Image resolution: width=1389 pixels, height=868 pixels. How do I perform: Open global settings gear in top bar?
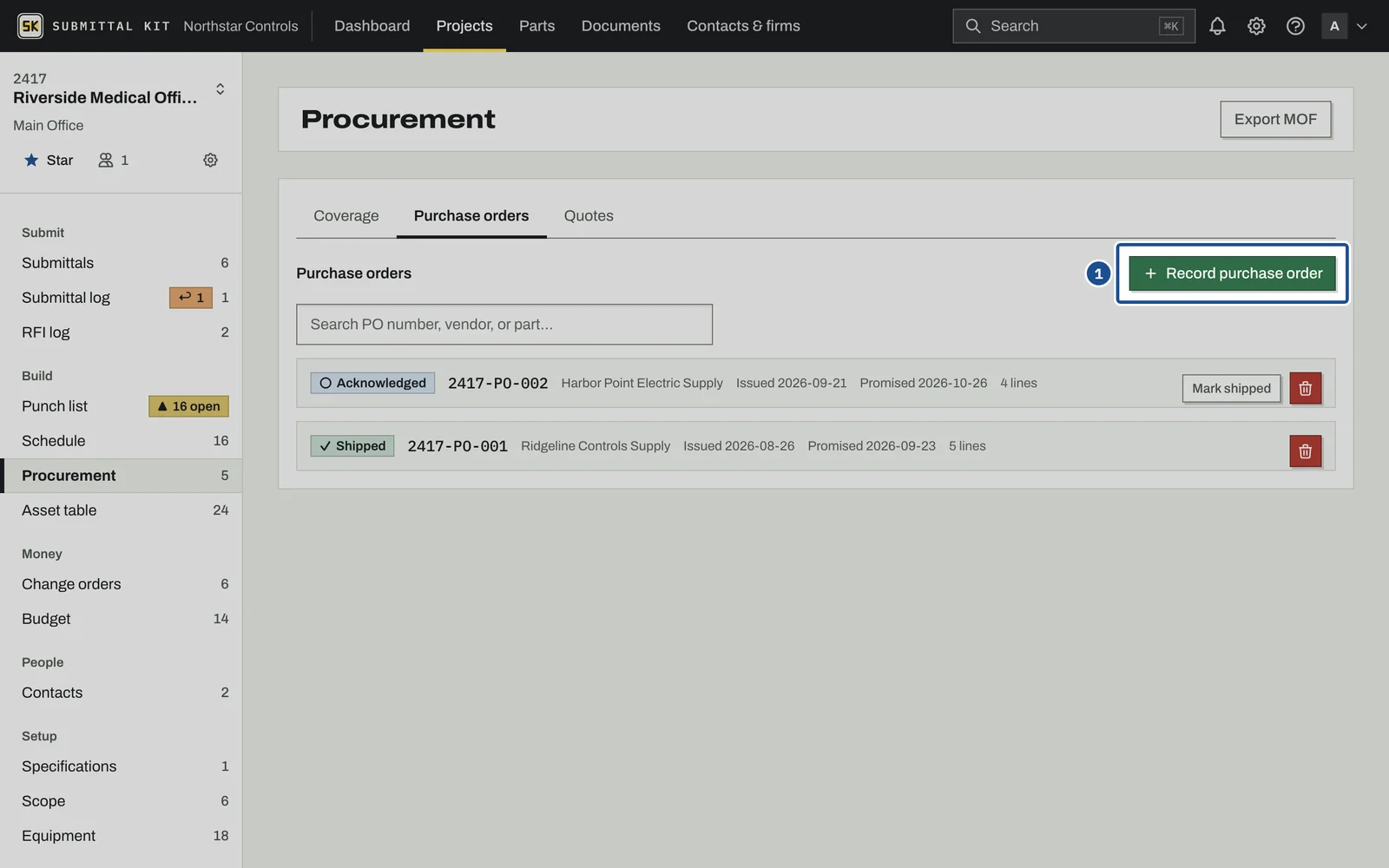pos(1256,26)
